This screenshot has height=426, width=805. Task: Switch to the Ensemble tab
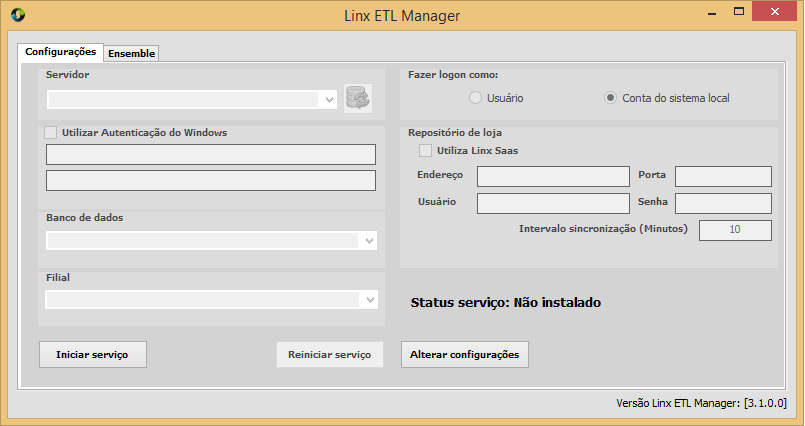pos(131,53)
